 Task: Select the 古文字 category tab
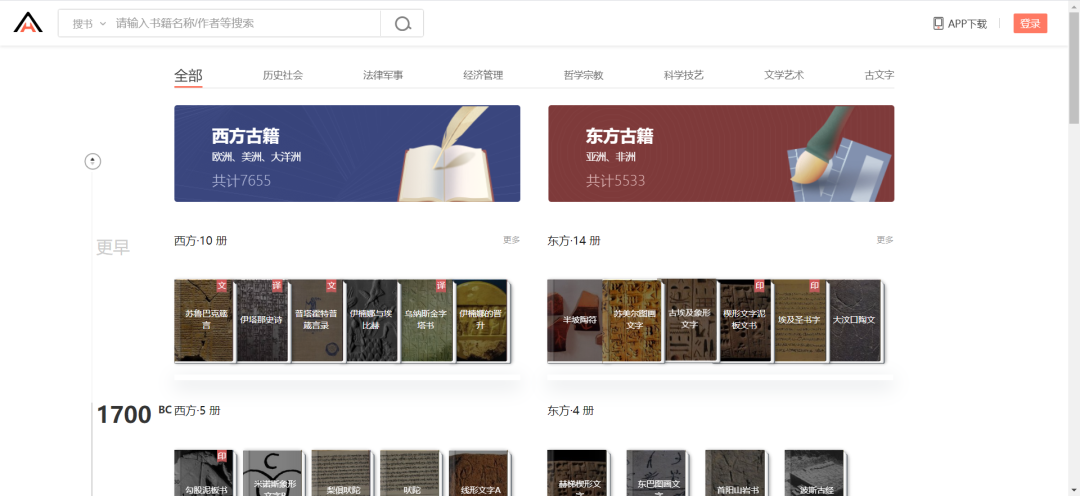[x=880, y=75]
